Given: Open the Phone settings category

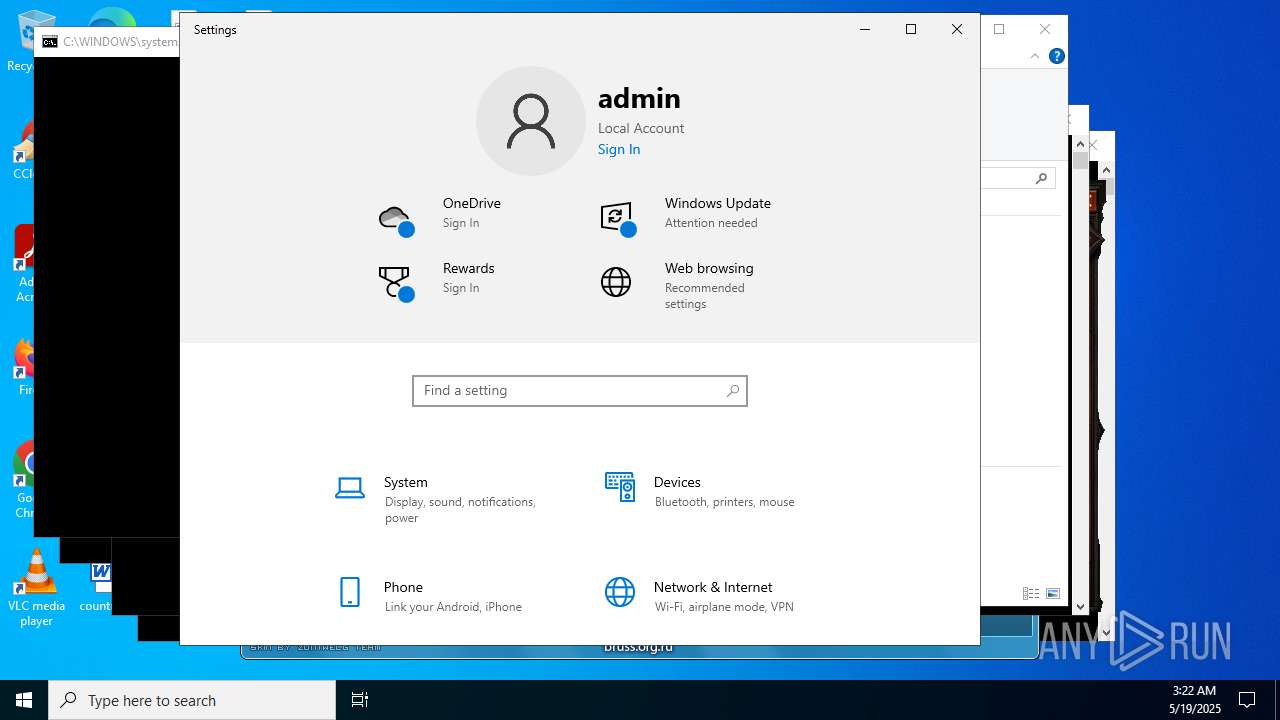Looking at the screenshot, I should point(430,596).
